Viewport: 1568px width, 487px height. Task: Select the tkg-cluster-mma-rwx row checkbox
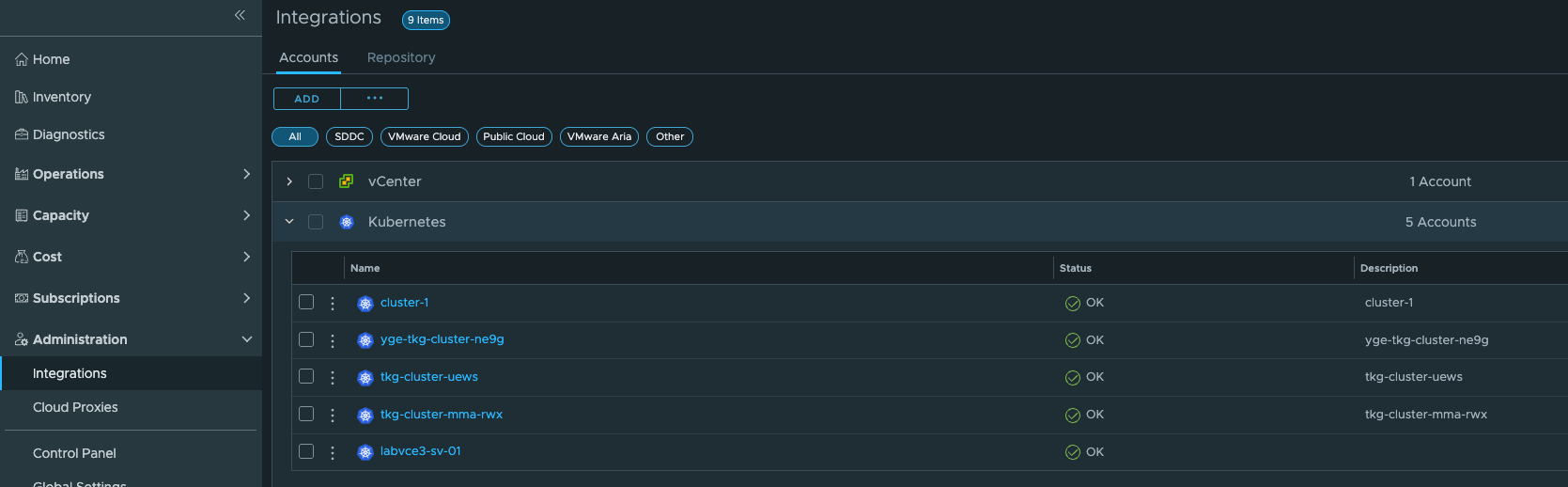306,414
